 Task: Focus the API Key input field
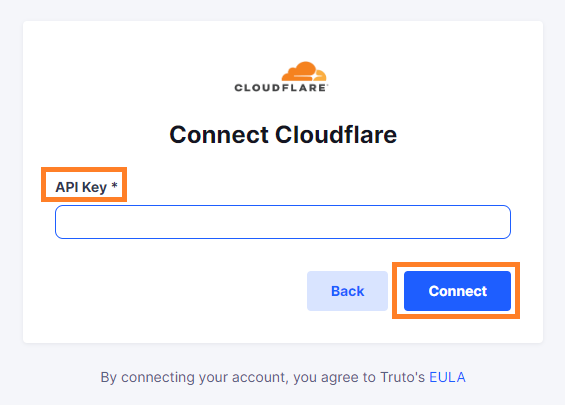(283, 222)
